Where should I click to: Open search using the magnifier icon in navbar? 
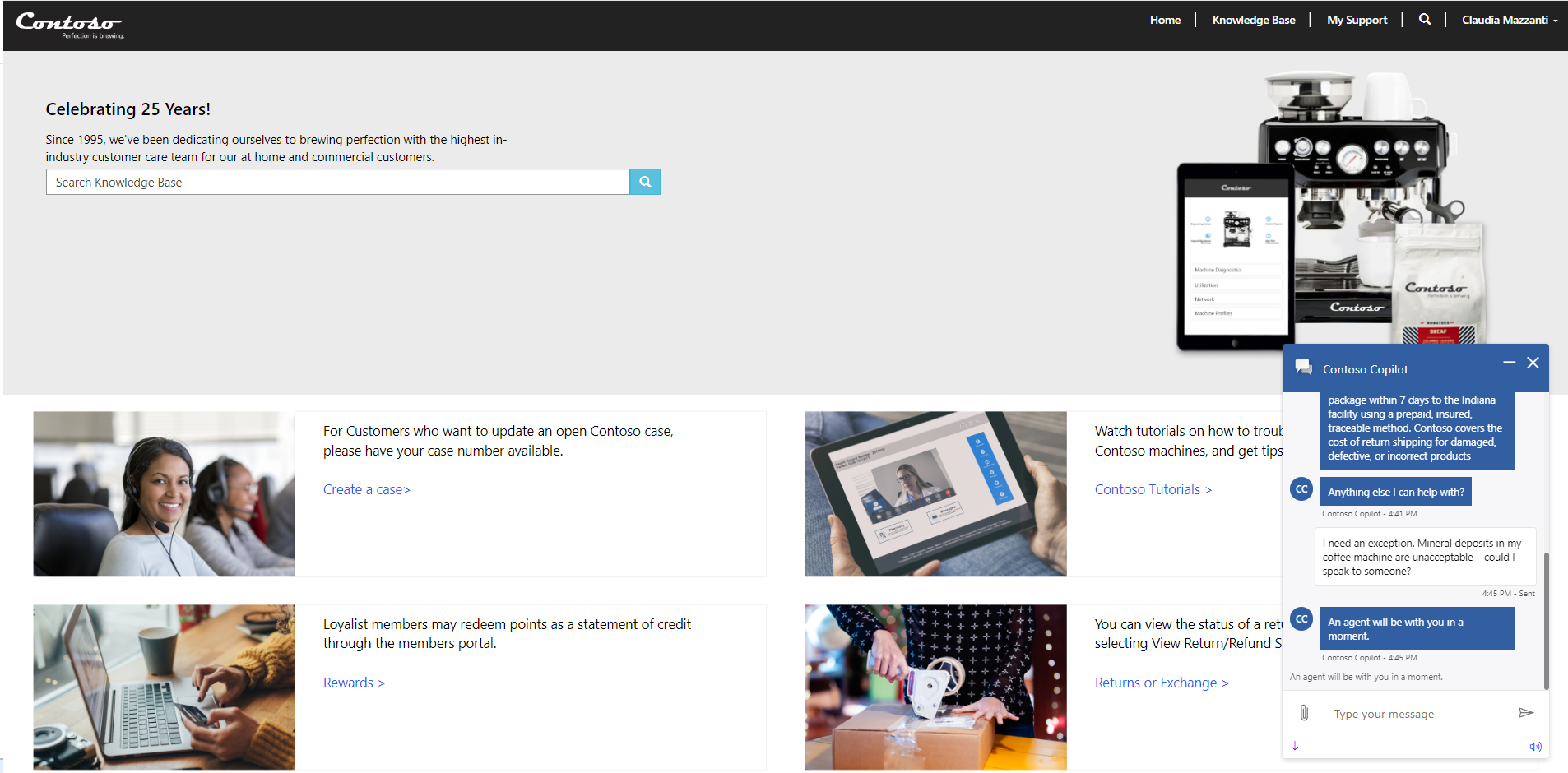point(1425,19)
